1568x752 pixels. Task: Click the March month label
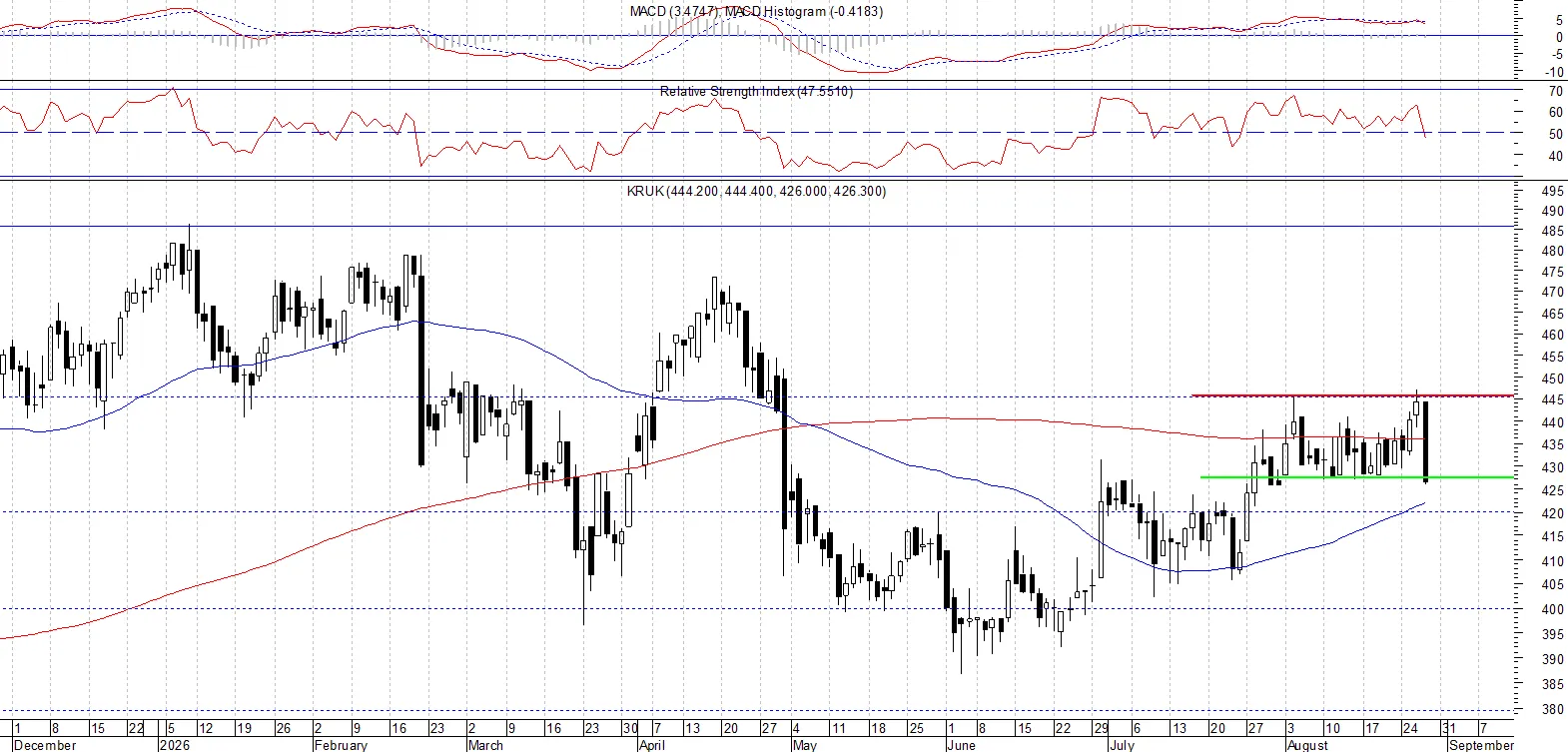tap(485, 745)
